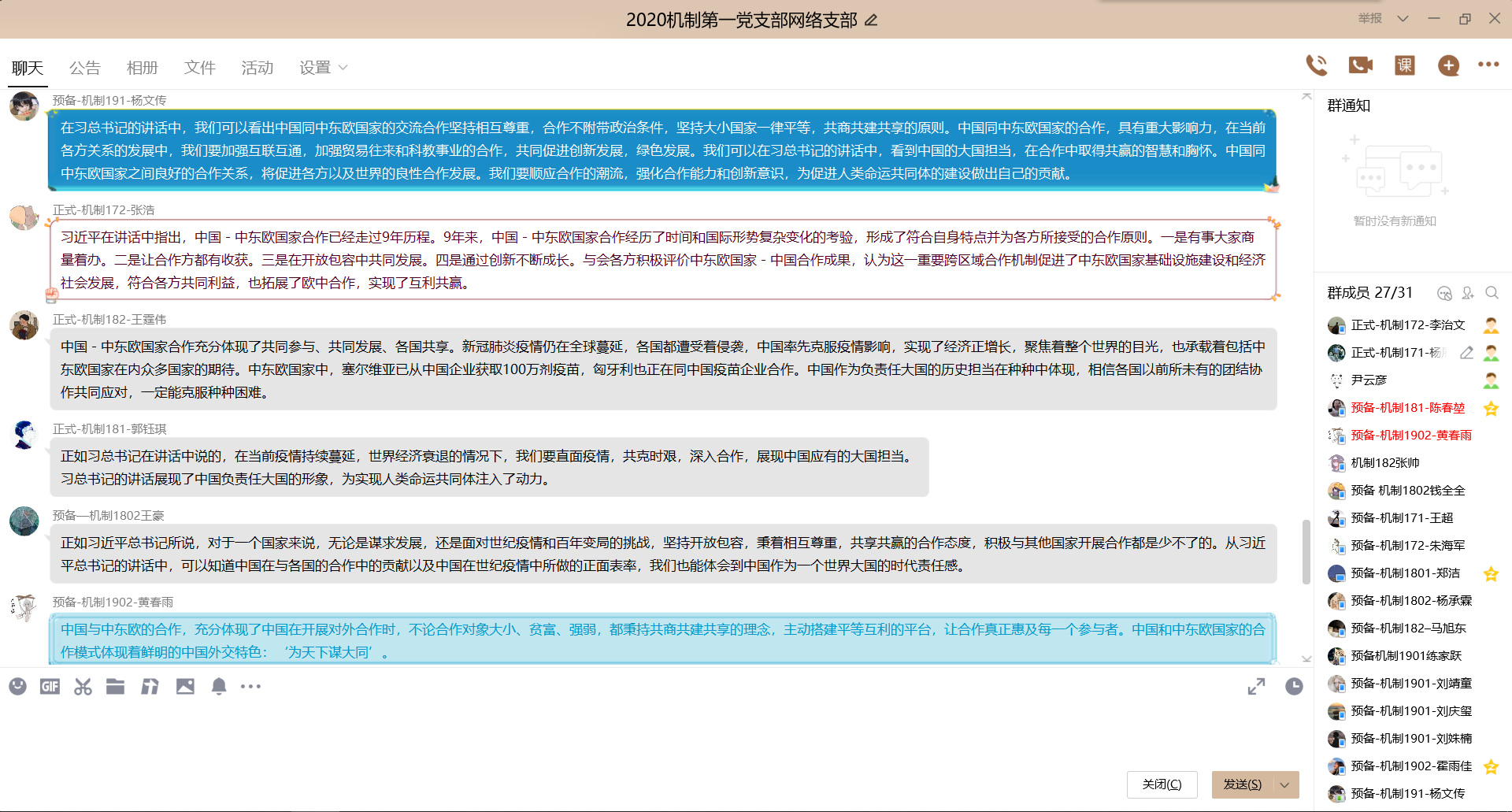Open the send options dropdown arrow
The image size is (1512, 812).
1284,784
